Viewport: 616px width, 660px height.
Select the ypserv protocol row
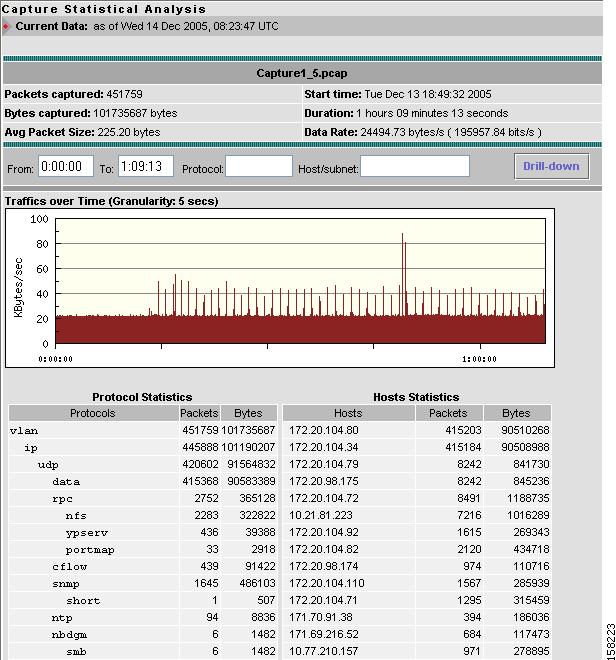pos(143,532)
